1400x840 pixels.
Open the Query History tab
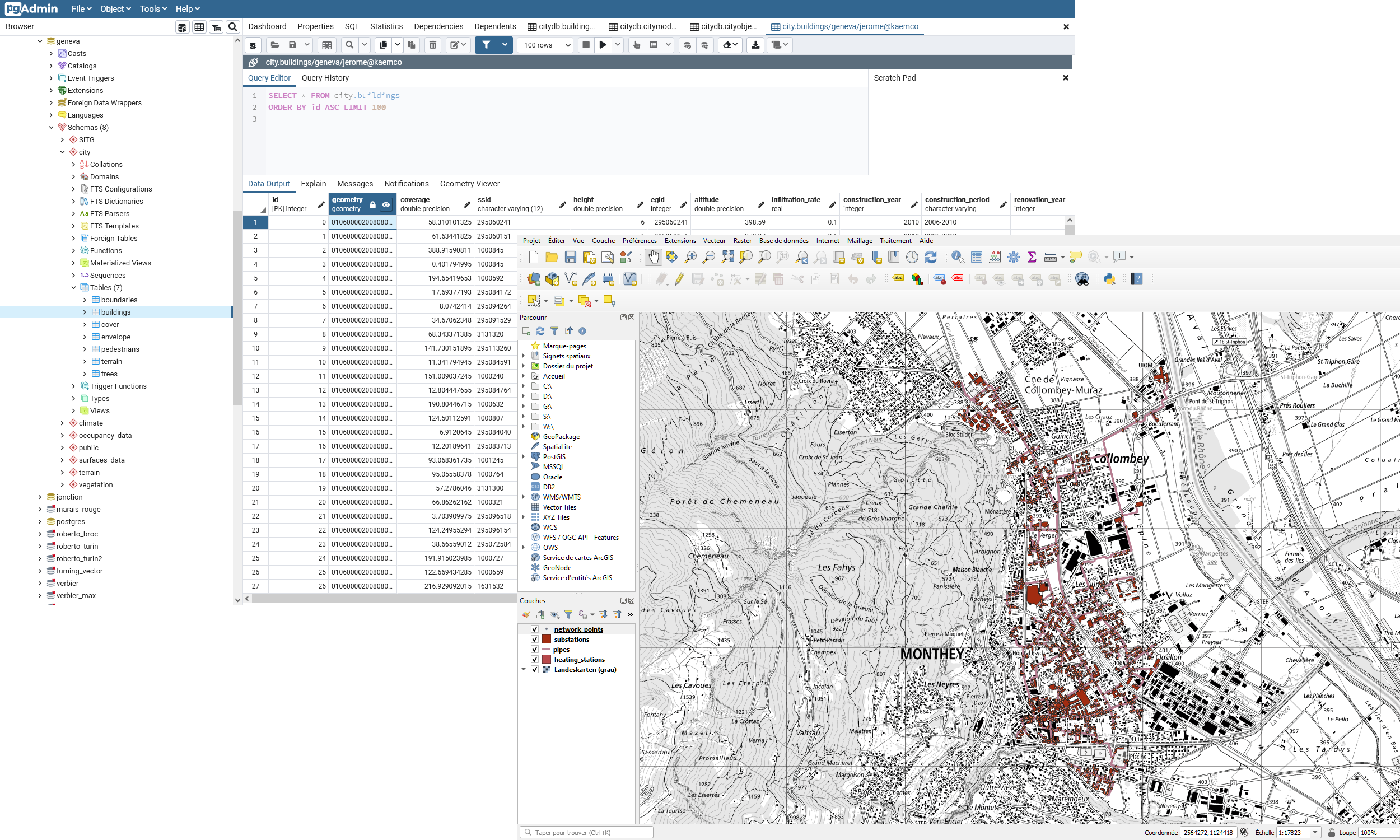click(x=325, y=78)
